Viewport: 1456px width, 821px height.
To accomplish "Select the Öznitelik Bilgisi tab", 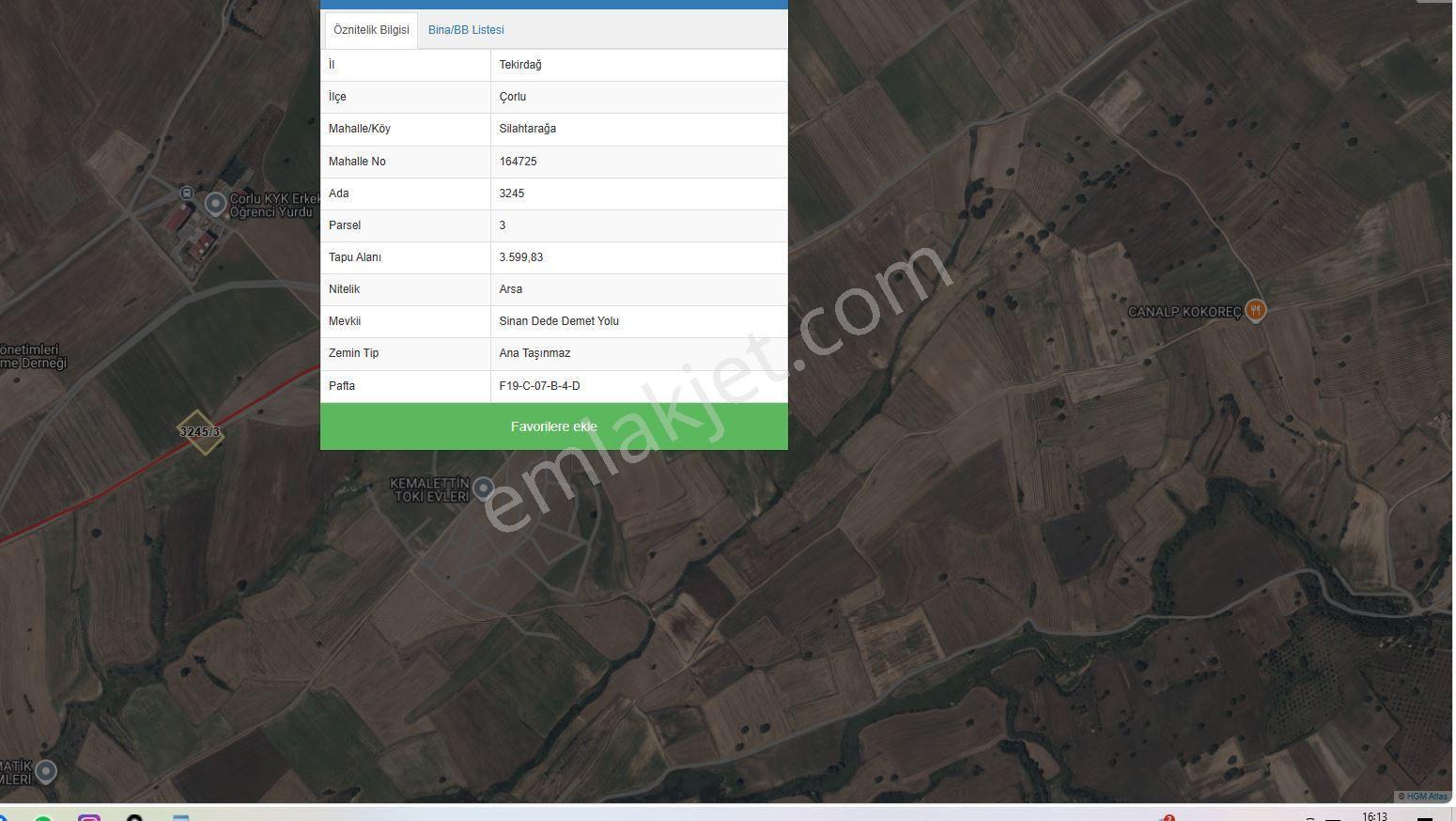I will coord(371,30).
